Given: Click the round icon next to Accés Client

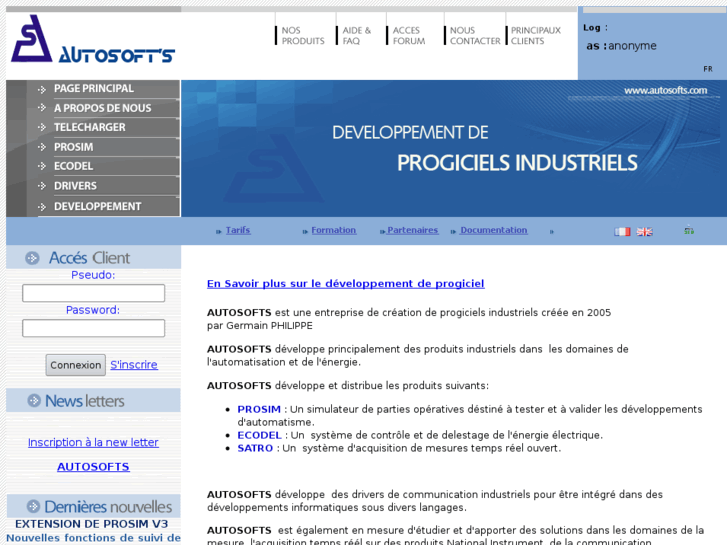Looking at the screenshot, I should pos(32,258).
